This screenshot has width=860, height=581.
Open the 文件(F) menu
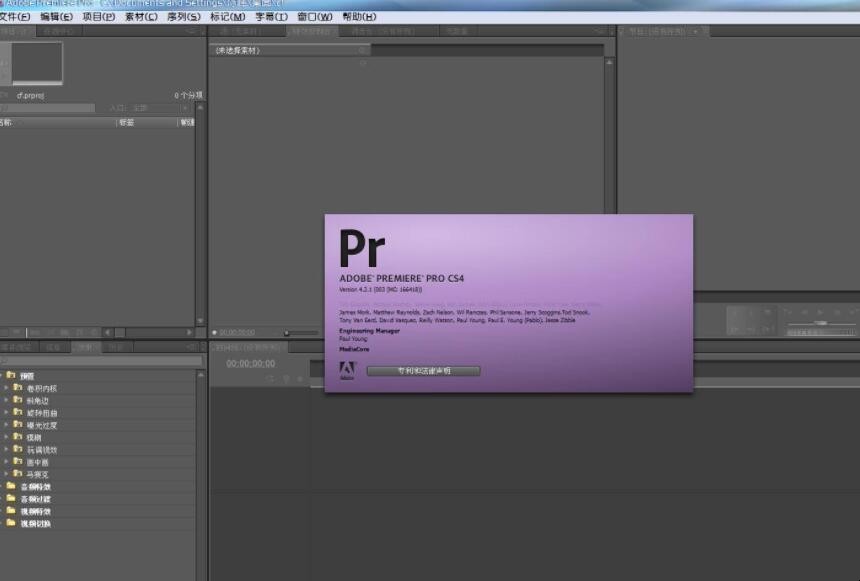coord(16,17)
